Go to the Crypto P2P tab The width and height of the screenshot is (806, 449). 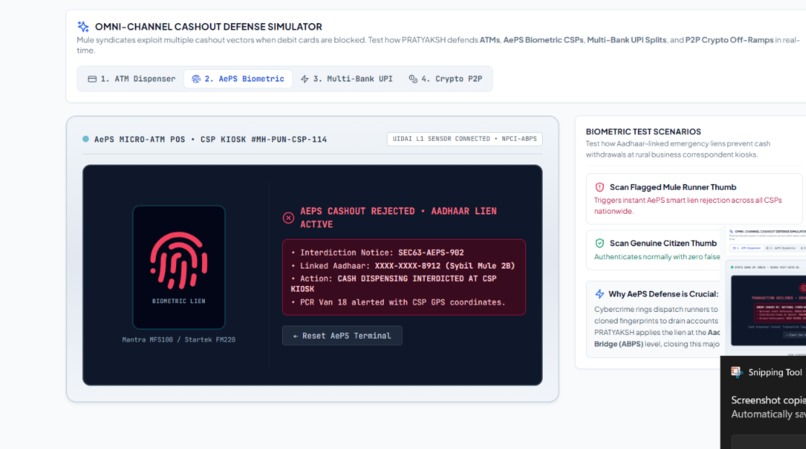pyautogui.click(x=446, y=79)
